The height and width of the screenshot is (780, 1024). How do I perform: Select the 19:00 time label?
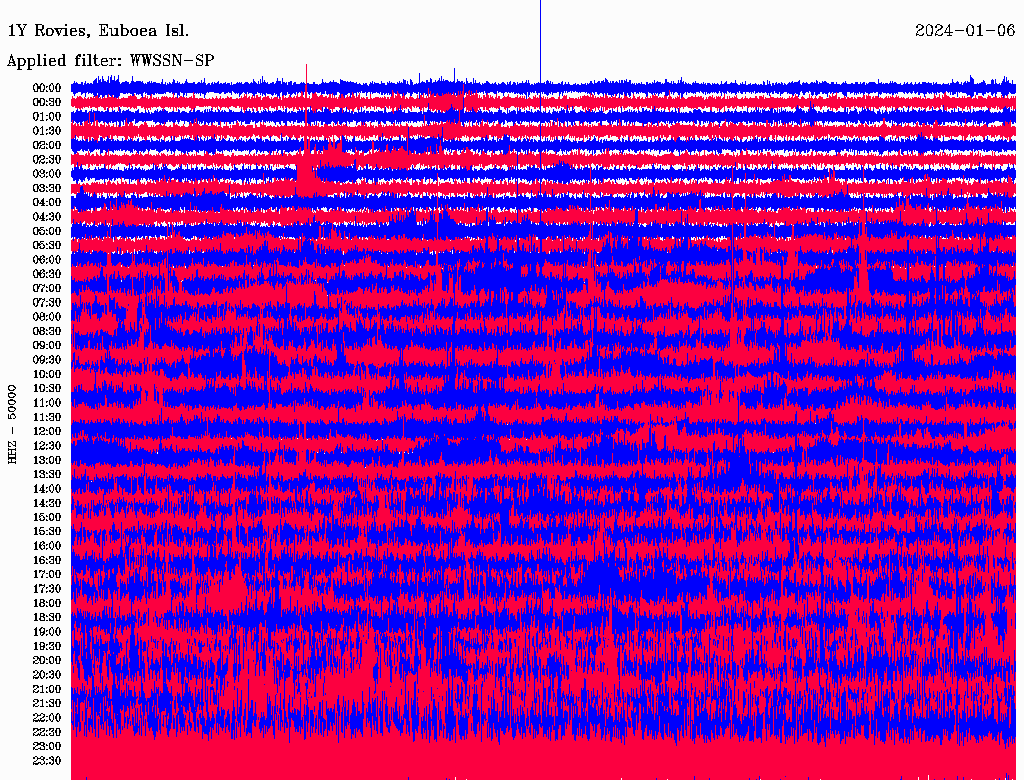(x=47, y=632)
